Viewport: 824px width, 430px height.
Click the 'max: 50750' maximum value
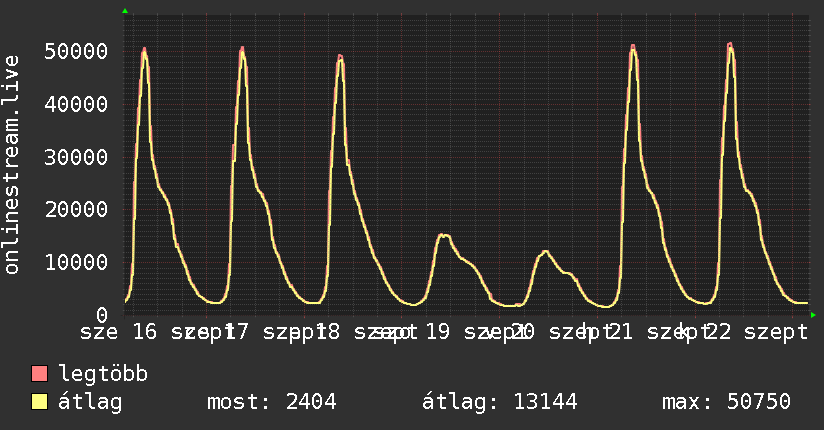tap(726, 402)
